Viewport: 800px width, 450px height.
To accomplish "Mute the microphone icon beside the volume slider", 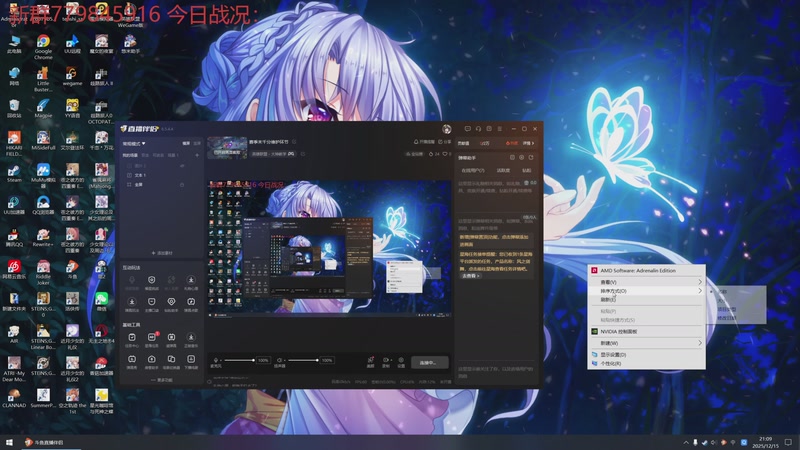I will coord(216,360).
